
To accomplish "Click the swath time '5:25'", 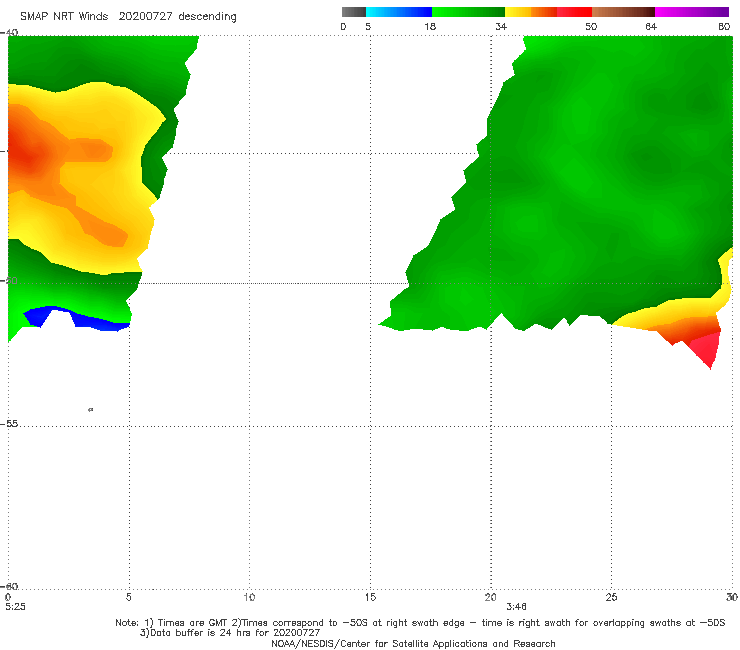I will [16, 607].
